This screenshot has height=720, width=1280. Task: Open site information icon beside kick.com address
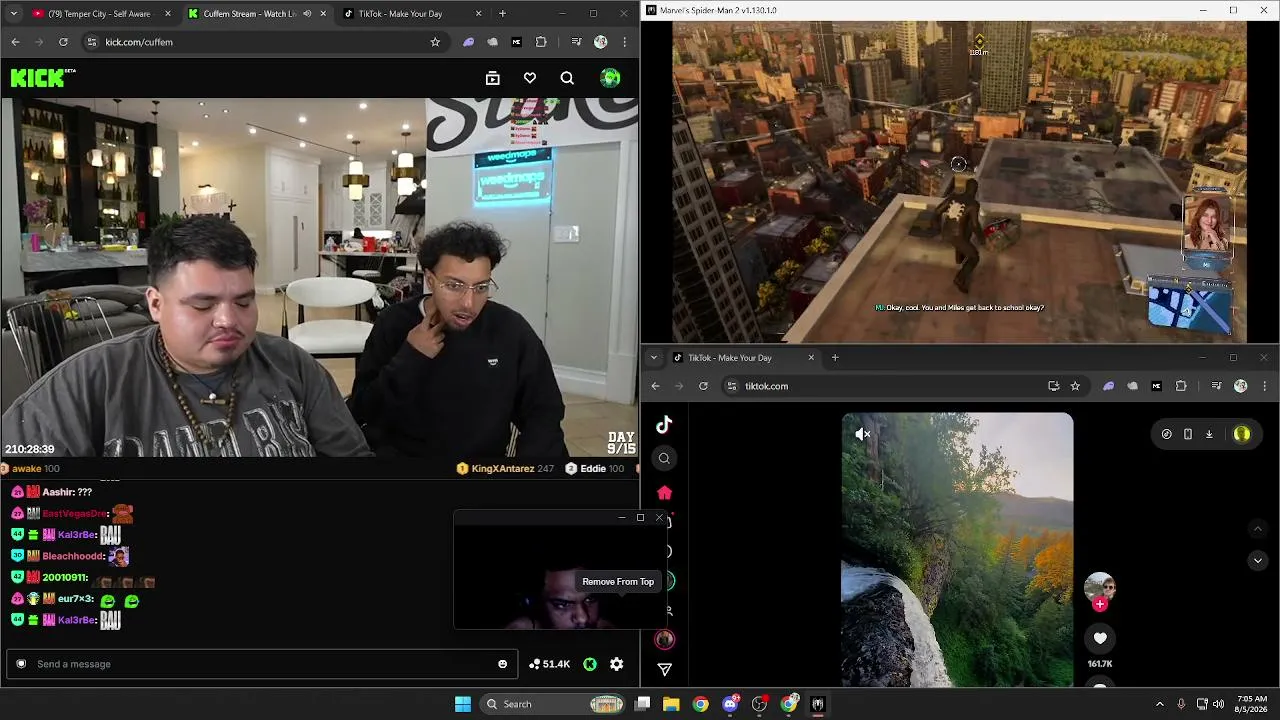pos(92,42)
